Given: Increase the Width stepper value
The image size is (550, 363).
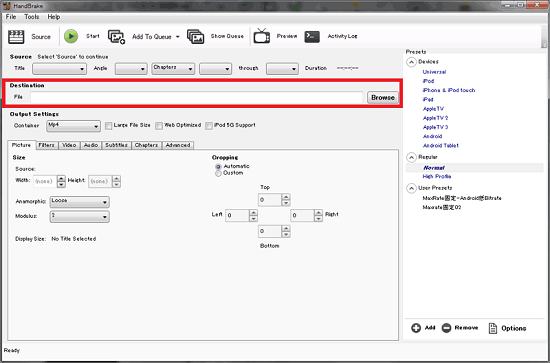Looking at the screenshot, I should coord(61,179).
